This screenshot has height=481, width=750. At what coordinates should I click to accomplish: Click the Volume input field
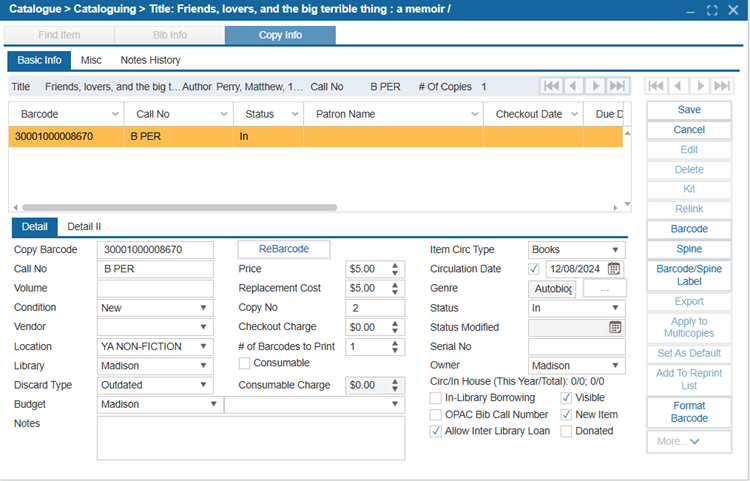(155, 288)
